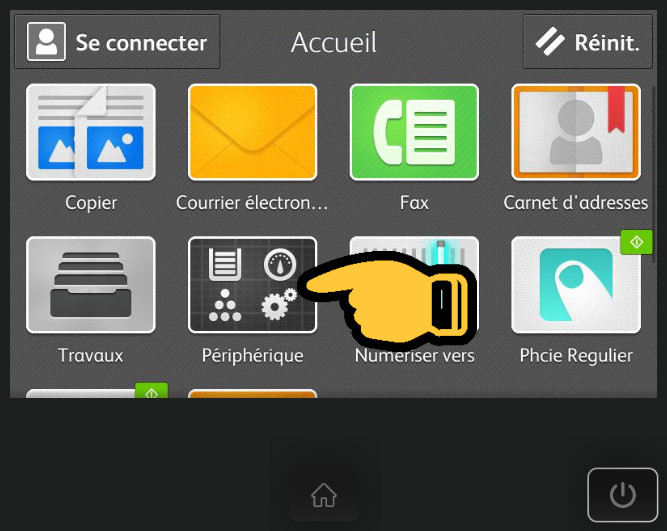Tap the green badge on Phcie Regulier
Screen dimensions: 667x531
click(x=636, y=242)
